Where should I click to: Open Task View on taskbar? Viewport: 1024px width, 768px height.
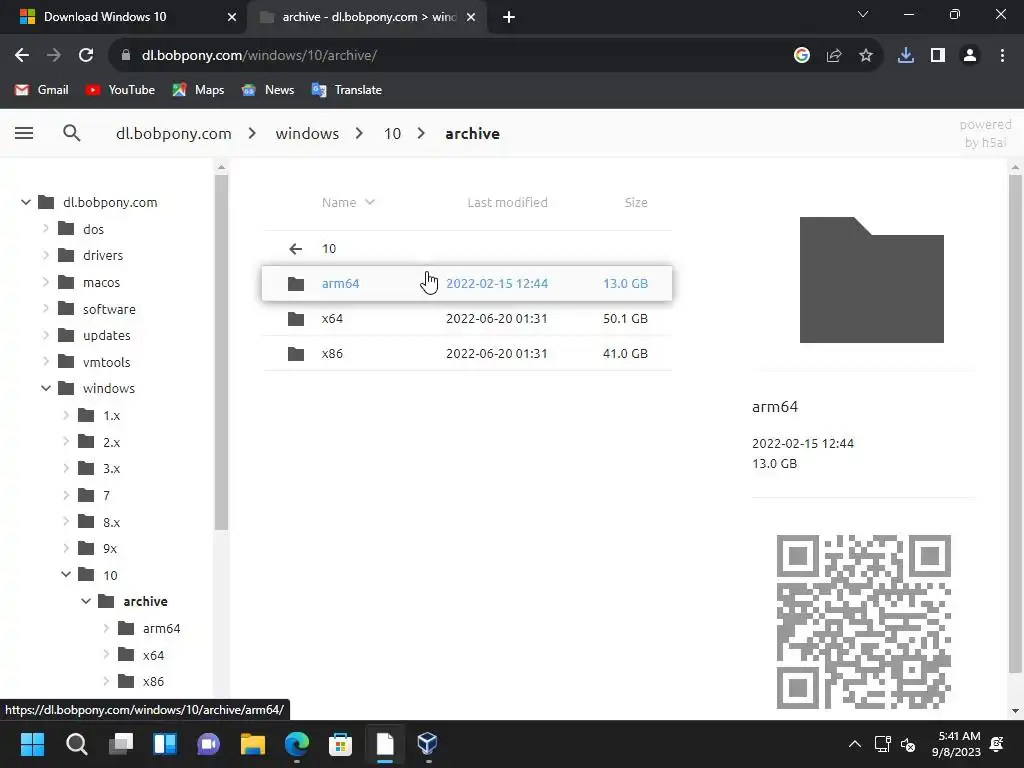pos(121,744)
